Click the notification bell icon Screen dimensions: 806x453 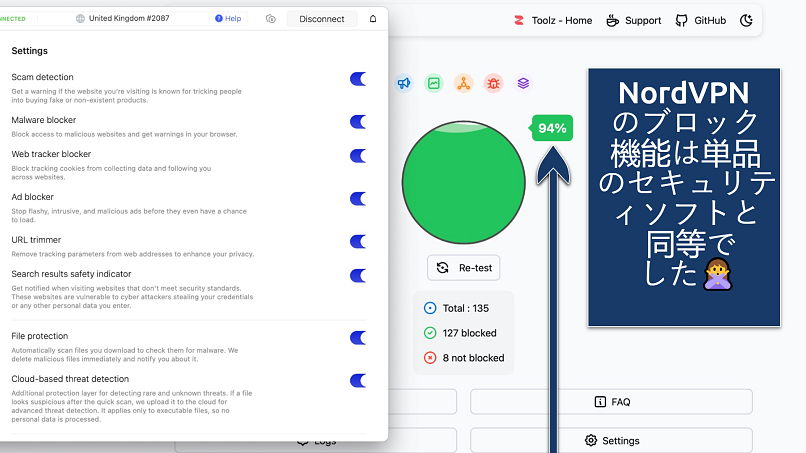373,19
